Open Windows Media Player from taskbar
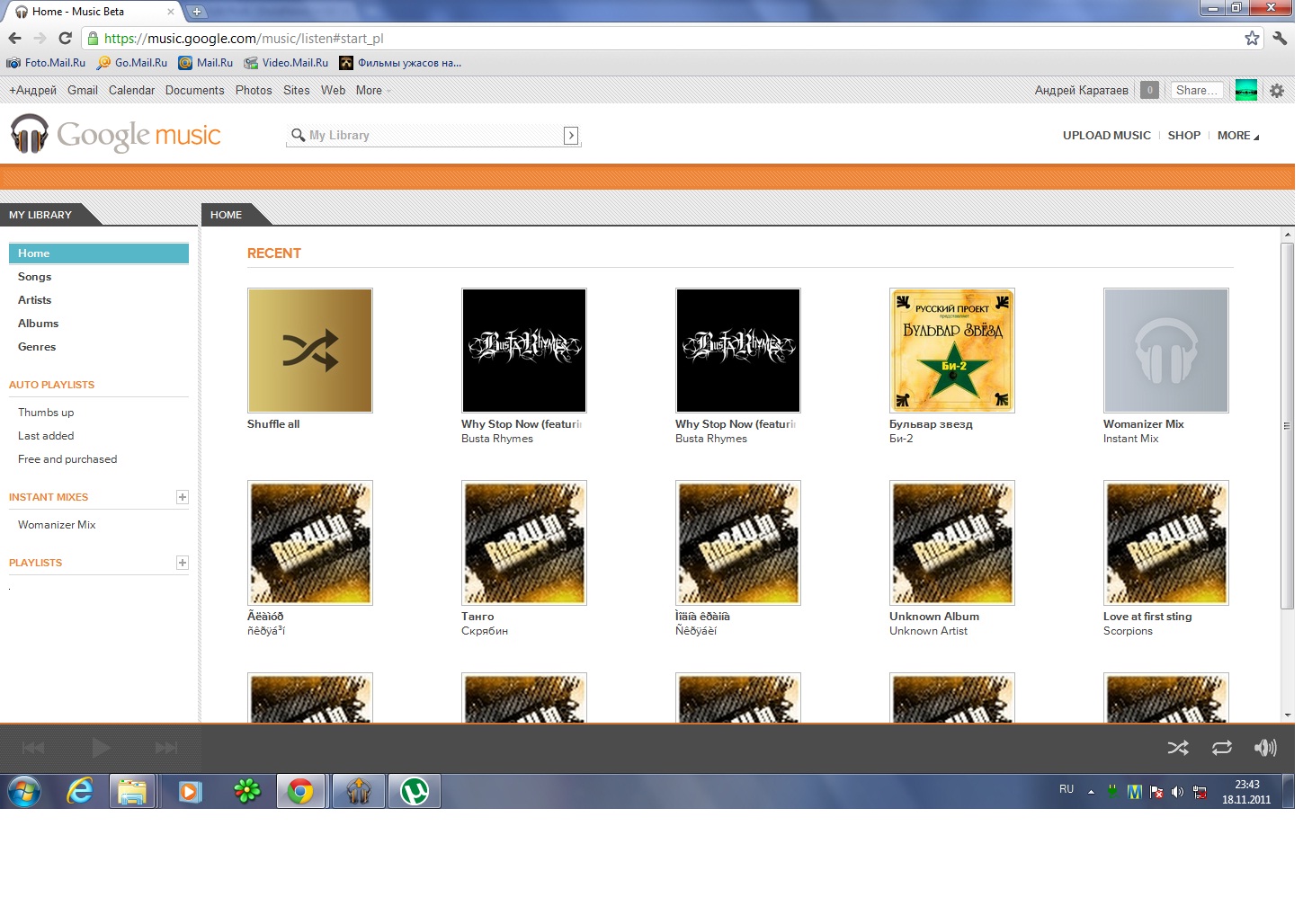1312x924 pixels. (x=190, y=792)
